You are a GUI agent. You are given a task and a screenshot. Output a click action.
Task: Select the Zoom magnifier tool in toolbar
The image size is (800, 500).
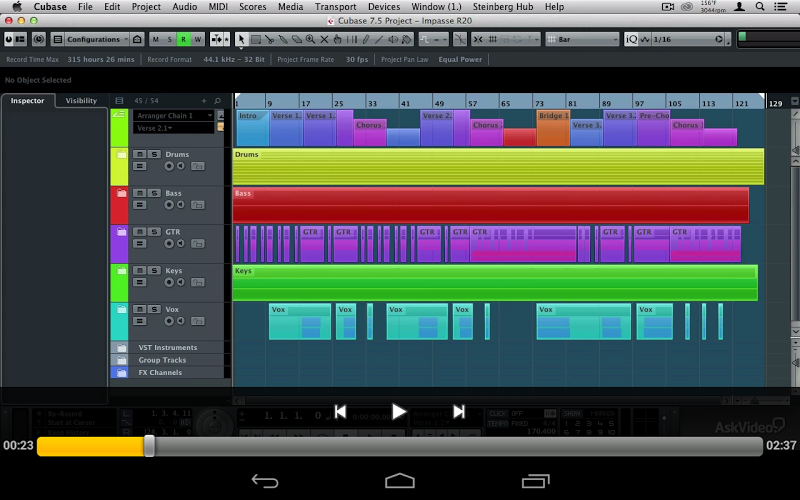tap(310, 39)
